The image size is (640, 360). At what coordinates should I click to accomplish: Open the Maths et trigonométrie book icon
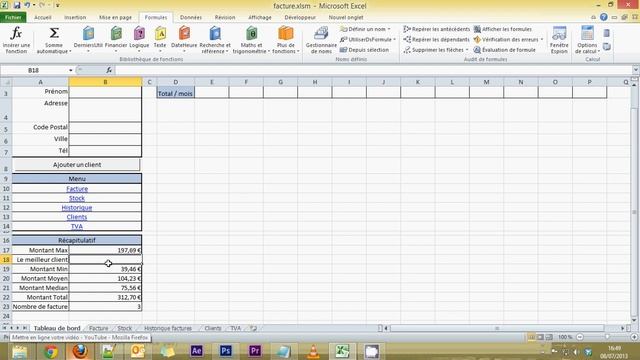(x=251, y=33)
